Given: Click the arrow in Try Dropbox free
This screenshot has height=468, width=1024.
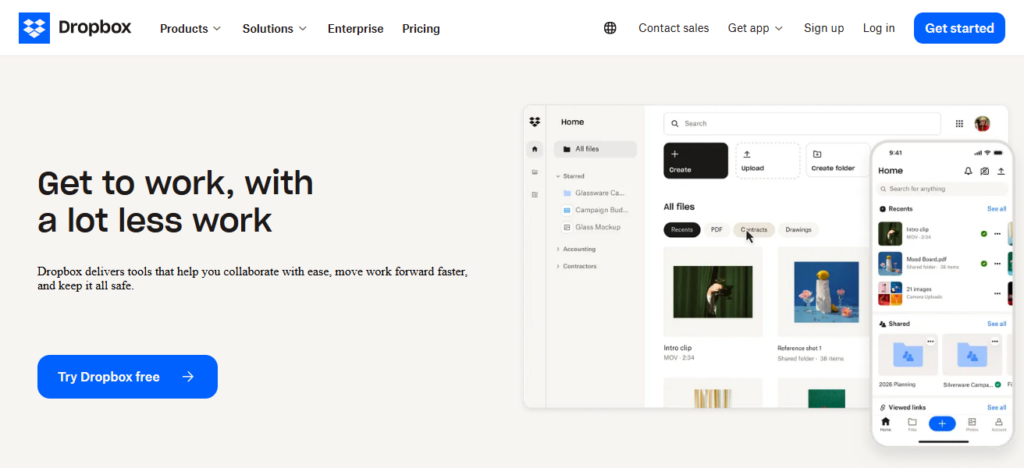Looking at the screenshot, I should coord(188,377).
